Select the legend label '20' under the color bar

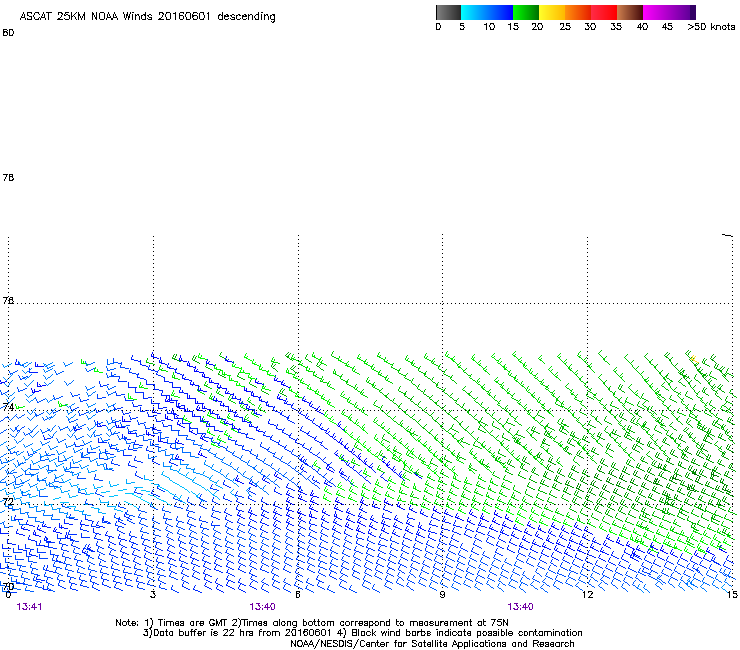pyautogui.click(x=537, y=27)
